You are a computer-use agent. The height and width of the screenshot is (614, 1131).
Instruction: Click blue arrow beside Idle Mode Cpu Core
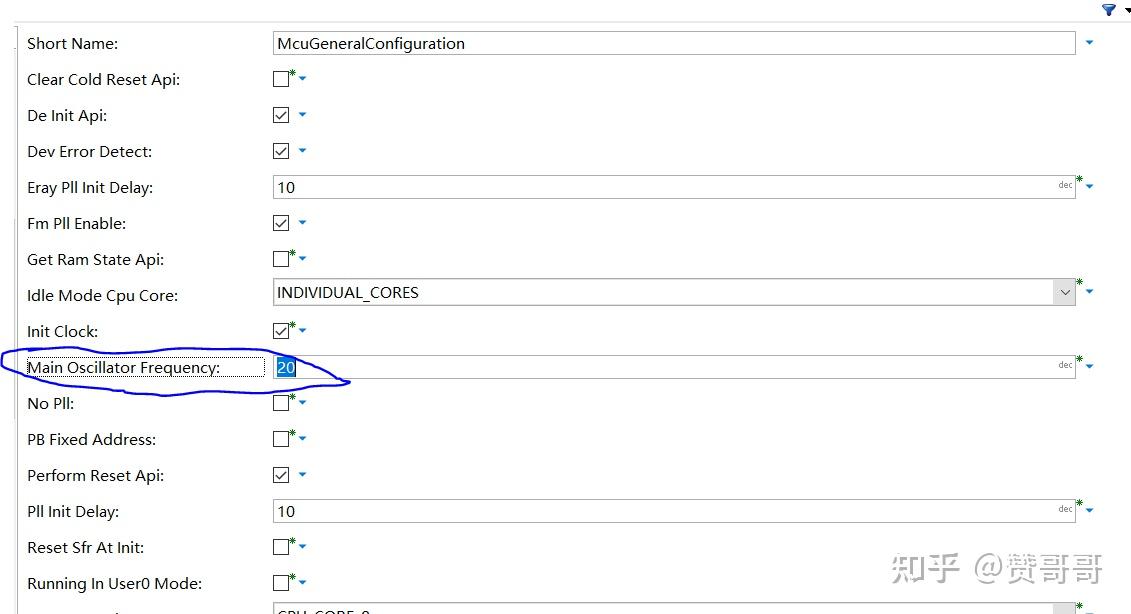pyautogui.click(x=1089, y=293)
